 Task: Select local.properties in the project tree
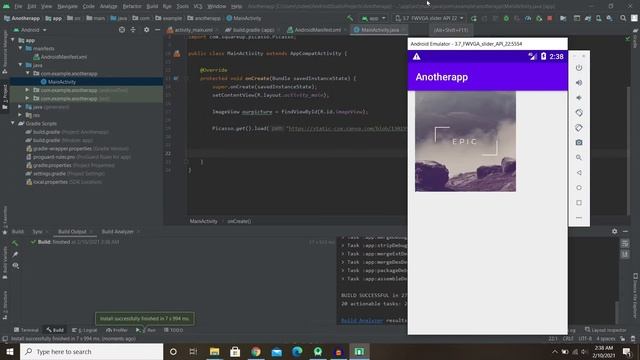point(50,182)
